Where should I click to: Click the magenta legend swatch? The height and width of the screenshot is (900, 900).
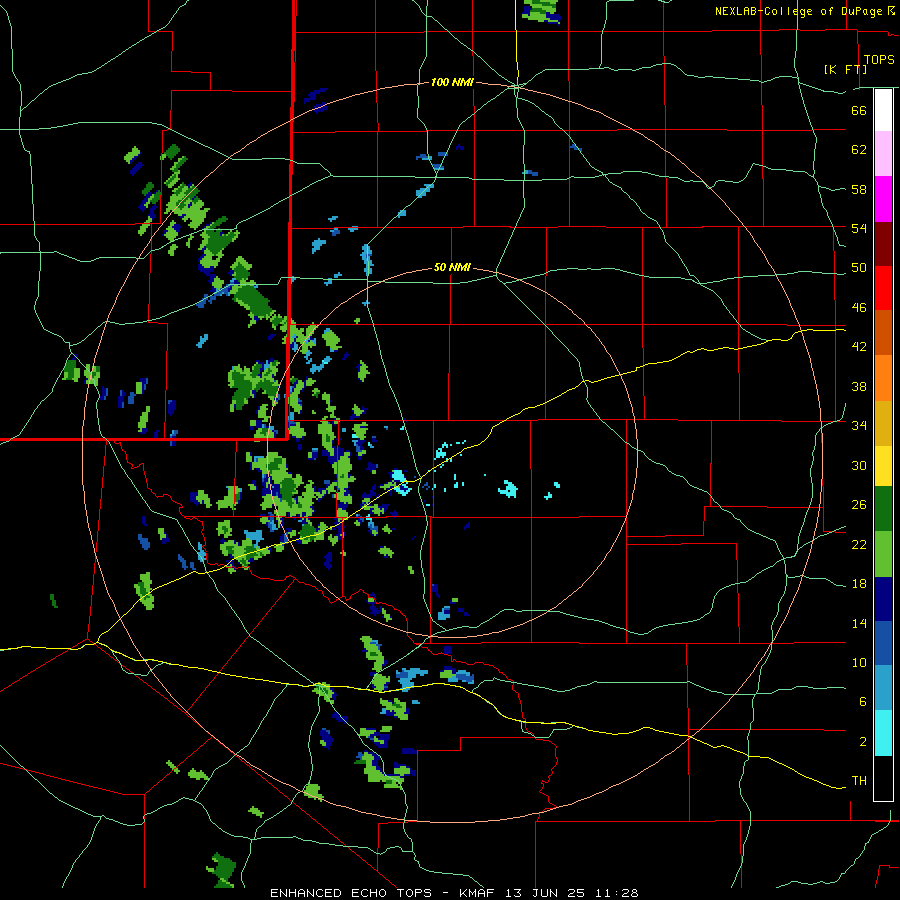click(x=883, y=199)
